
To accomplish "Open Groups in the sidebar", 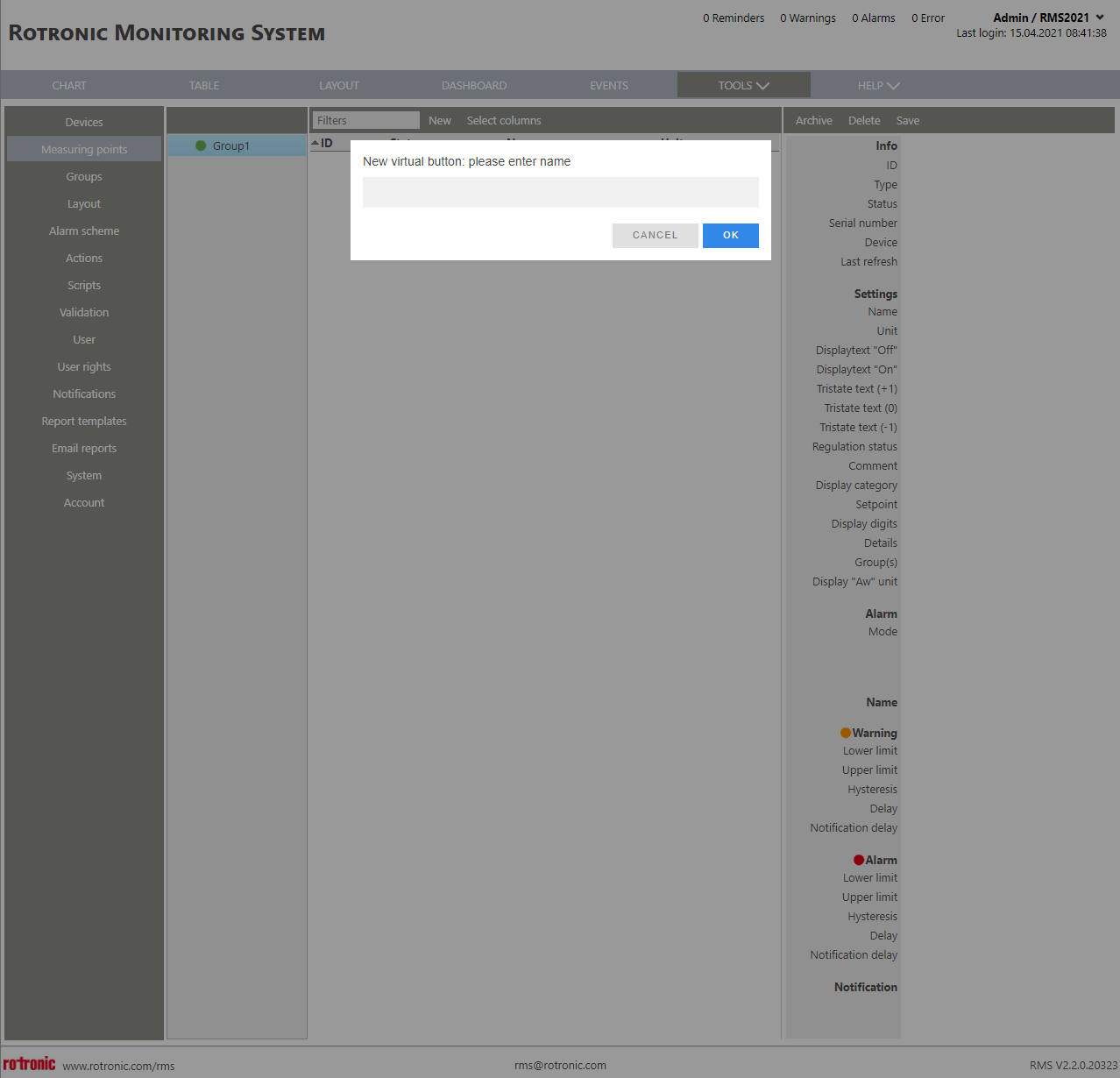I will 84,176.
